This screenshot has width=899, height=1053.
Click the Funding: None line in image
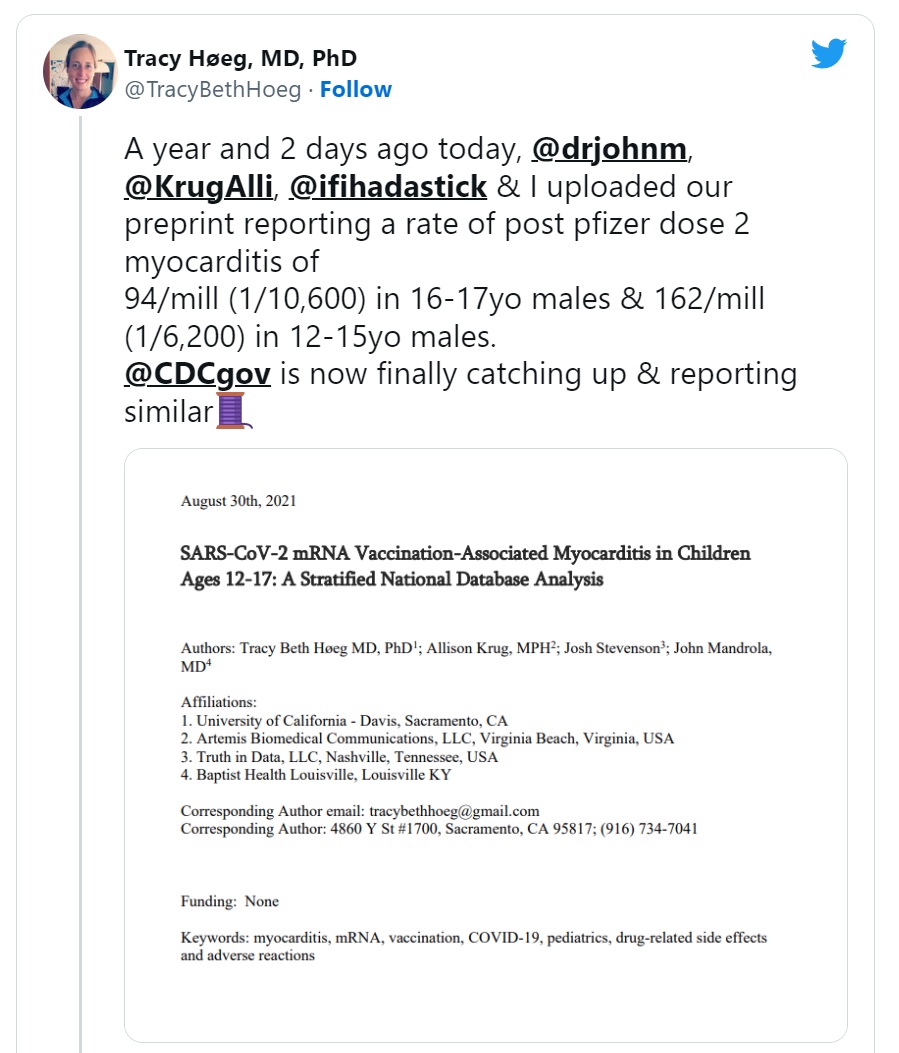coord(230,901)
